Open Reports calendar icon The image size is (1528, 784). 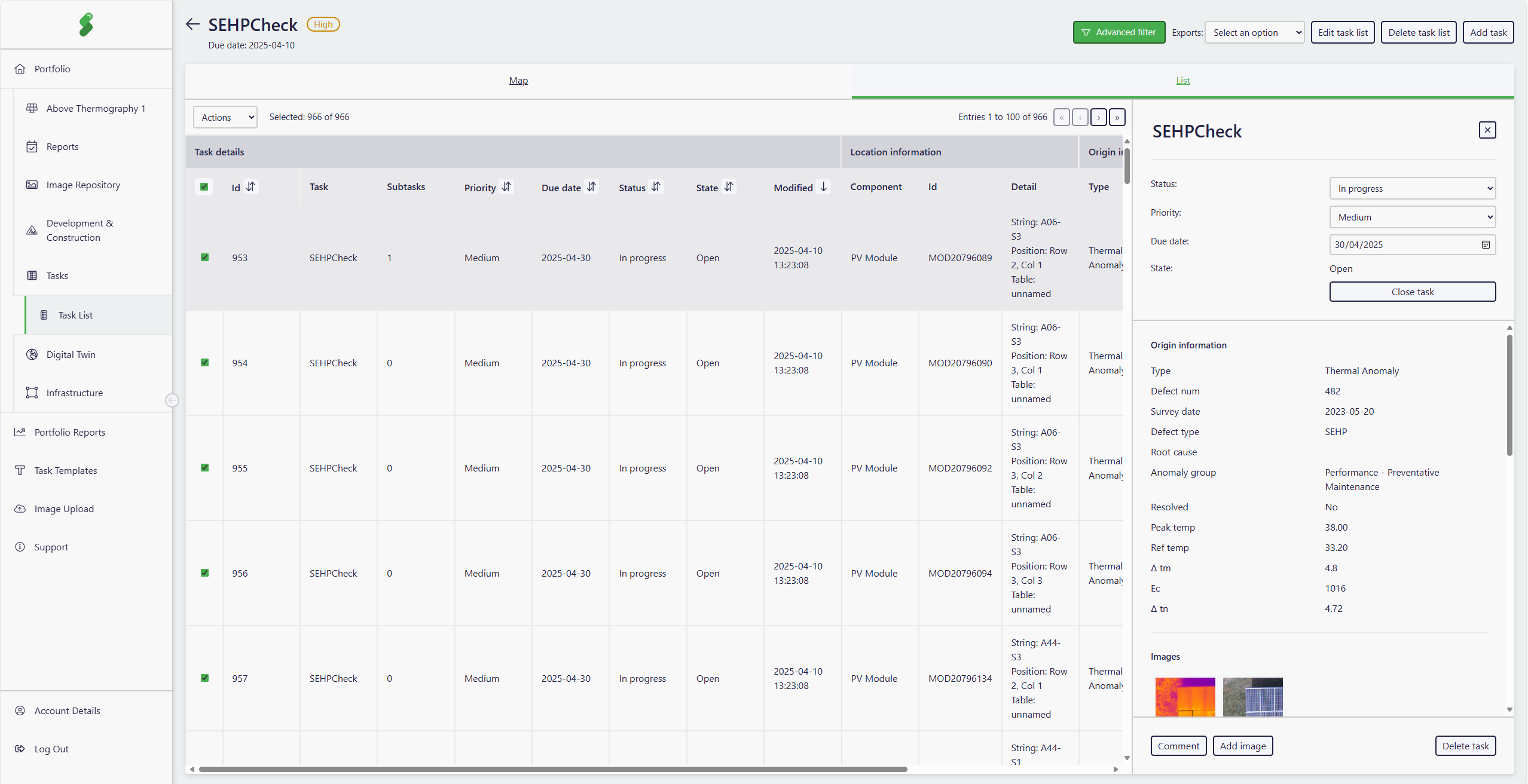tap(32, 146)
